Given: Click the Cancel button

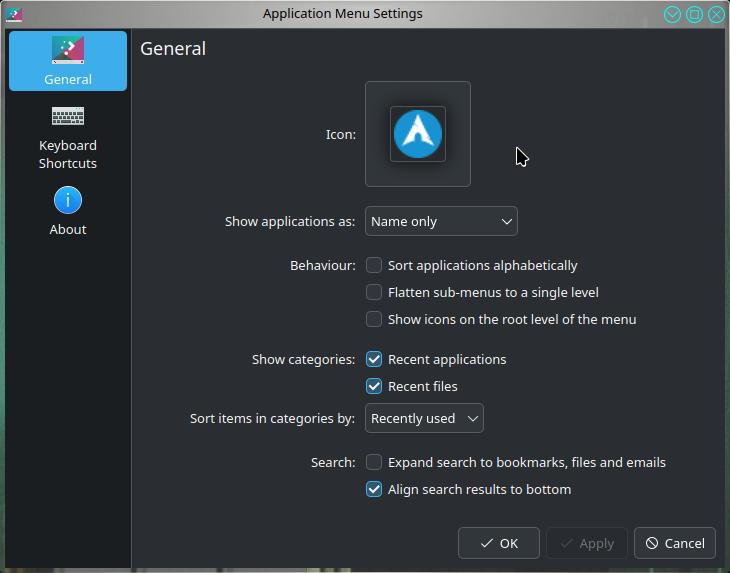Looking at the screenshot, I should tap(675, 543).
